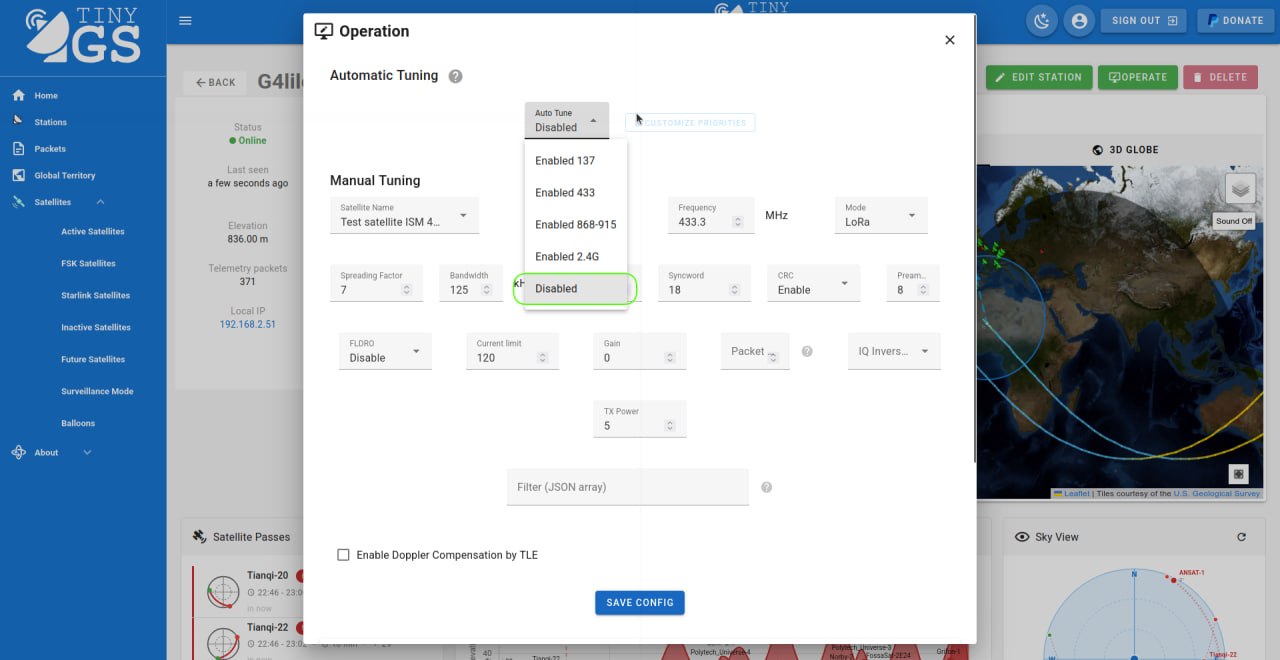Screen dimensions: 1280x660
Task: Click the Global Territory sidebar icon
Action: tap(18, 175)
